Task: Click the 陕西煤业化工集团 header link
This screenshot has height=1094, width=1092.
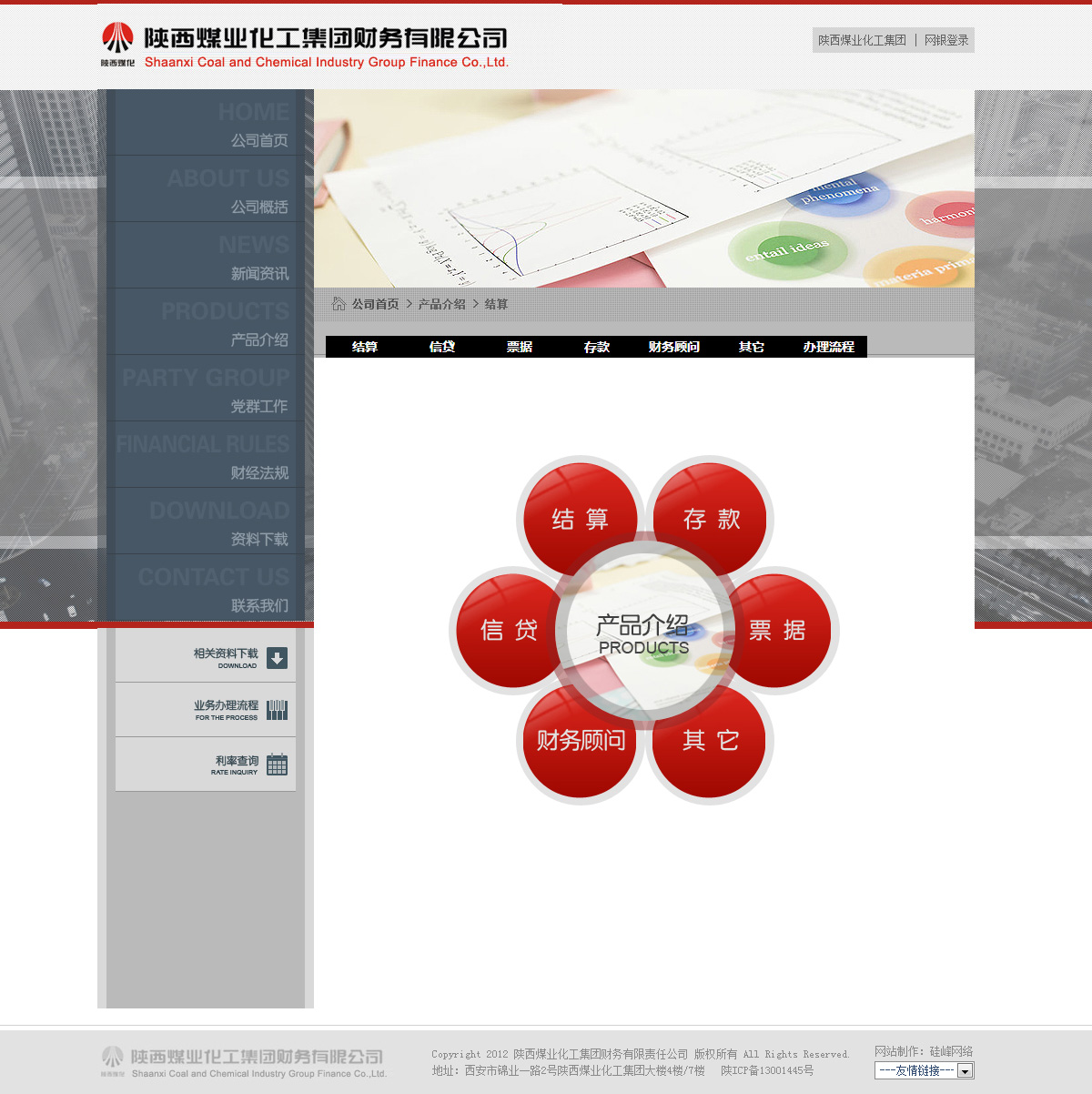Action: coord(861,40)
